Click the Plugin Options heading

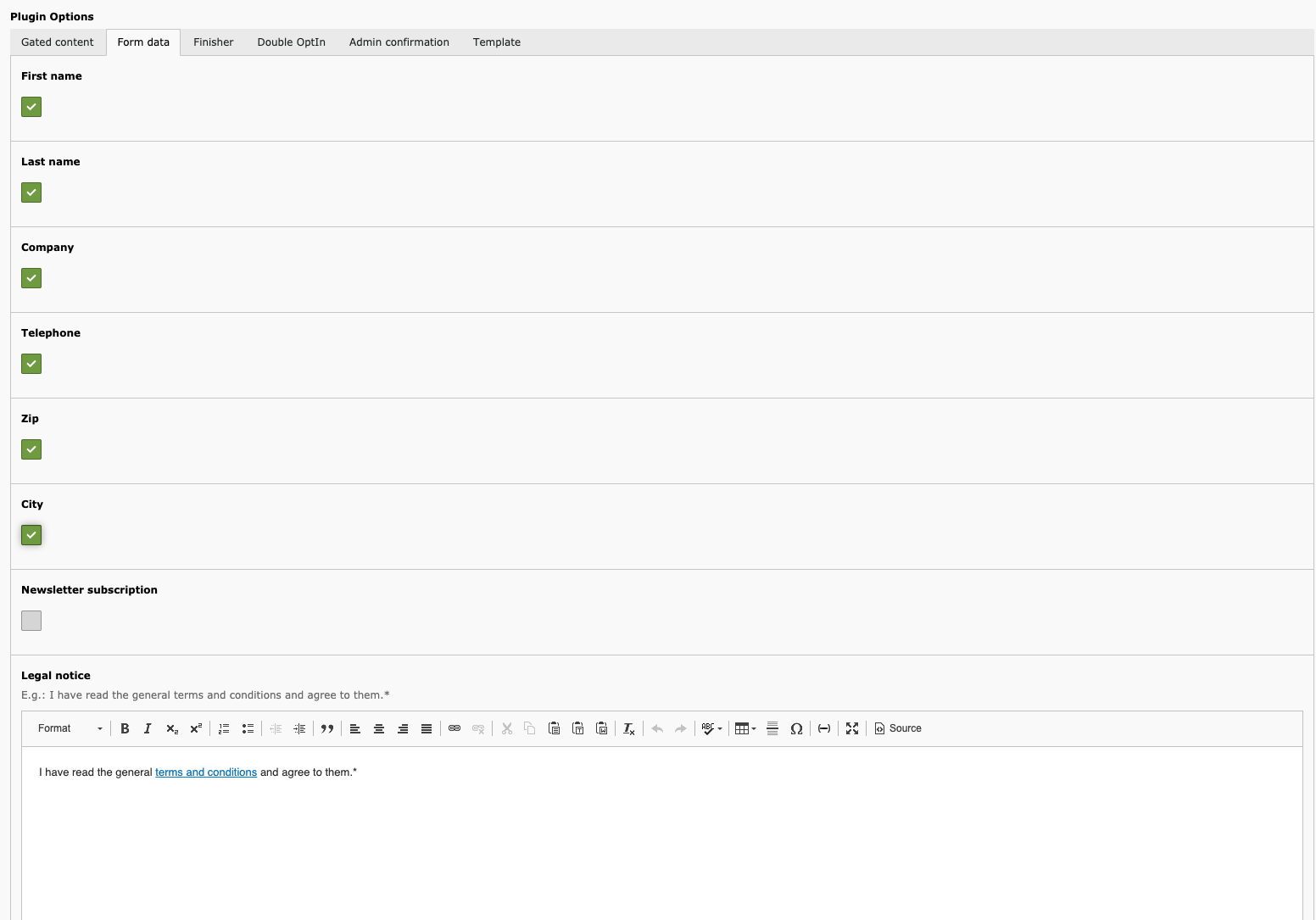[52, 17]
